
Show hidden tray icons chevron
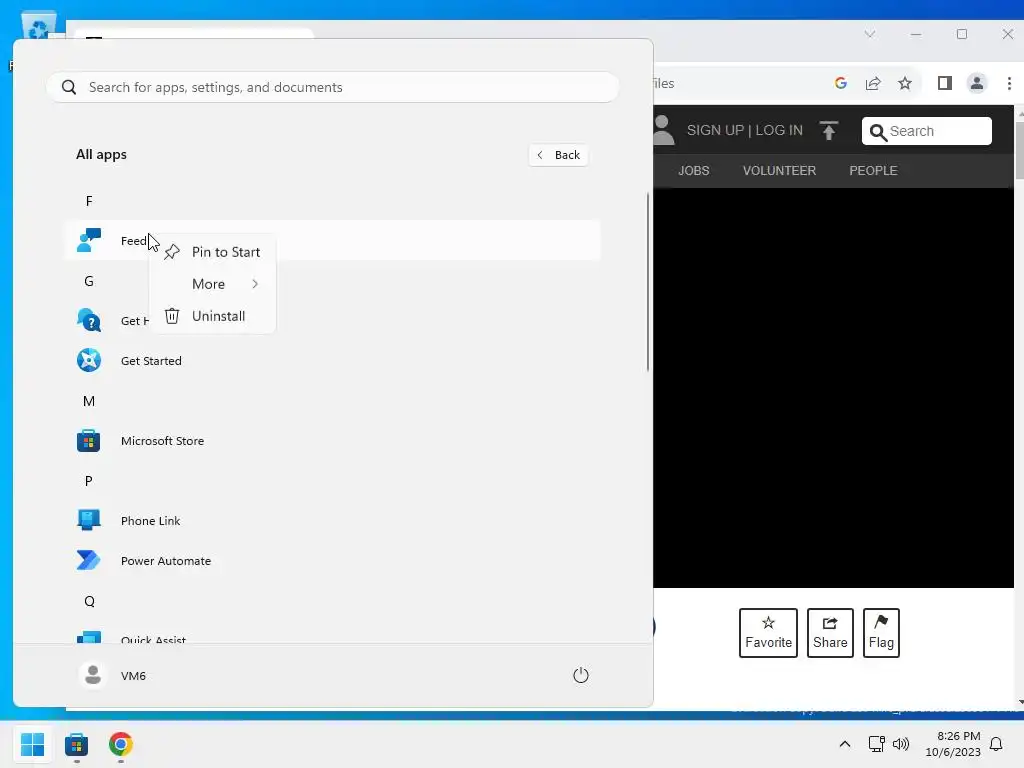point(844,744)
